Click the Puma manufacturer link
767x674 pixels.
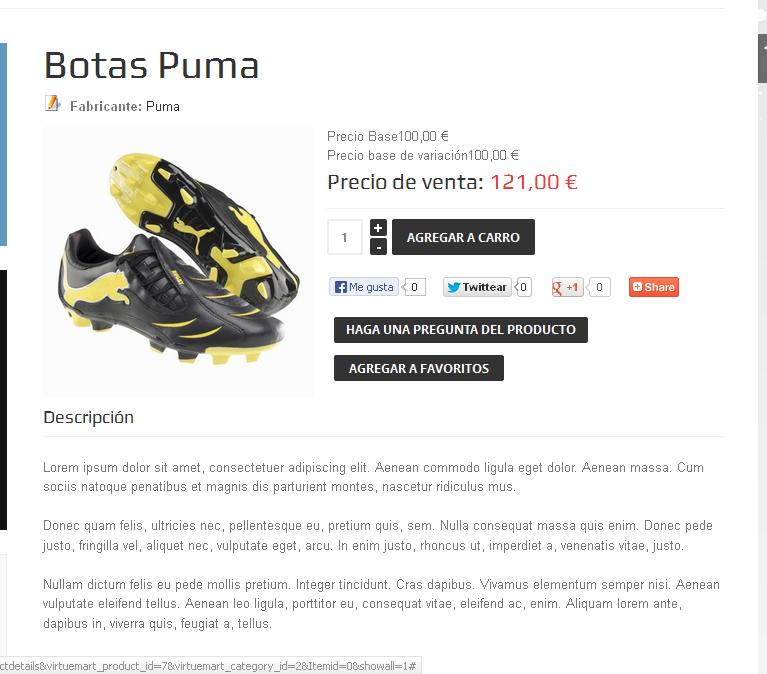(163, 107)
